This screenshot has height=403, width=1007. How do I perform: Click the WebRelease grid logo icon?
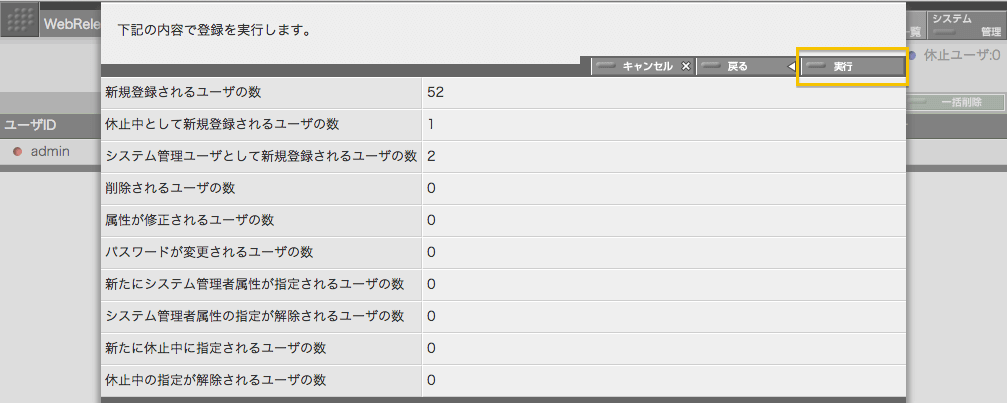[x=21, y=21]
